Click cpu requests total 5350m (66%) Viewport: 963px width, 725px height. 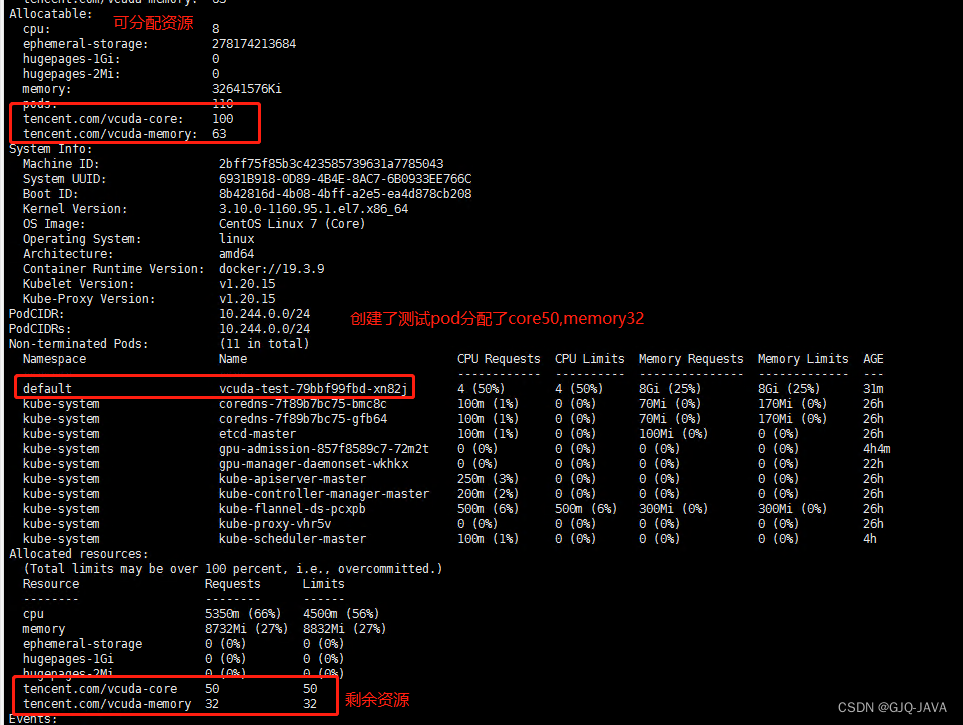[x=243, y=613]
